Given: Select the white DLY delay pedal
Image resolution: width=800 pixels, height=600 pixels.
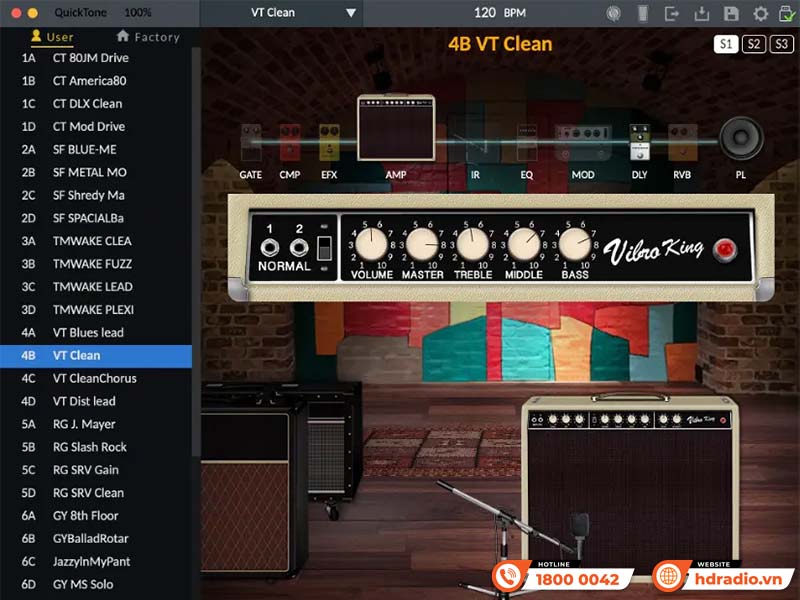Looking at the screenshot, I should [x=639, y=143].
